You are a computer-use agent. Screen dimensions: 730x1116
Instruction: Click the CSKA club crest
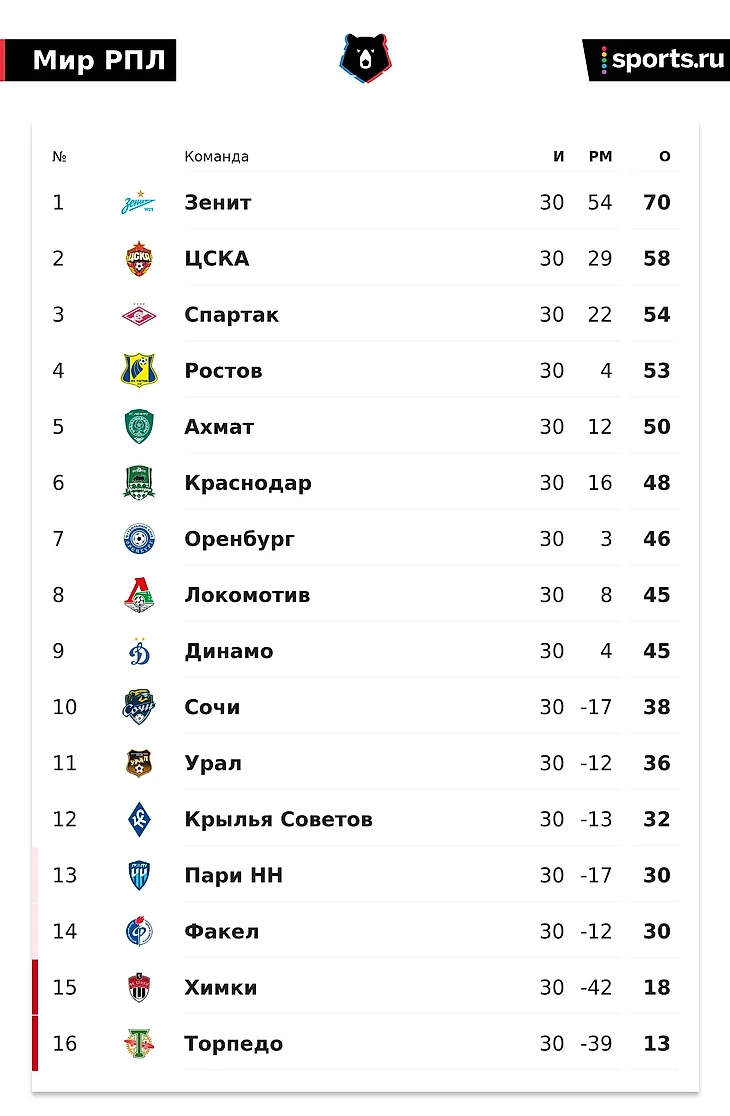click(x=138, y=259)
